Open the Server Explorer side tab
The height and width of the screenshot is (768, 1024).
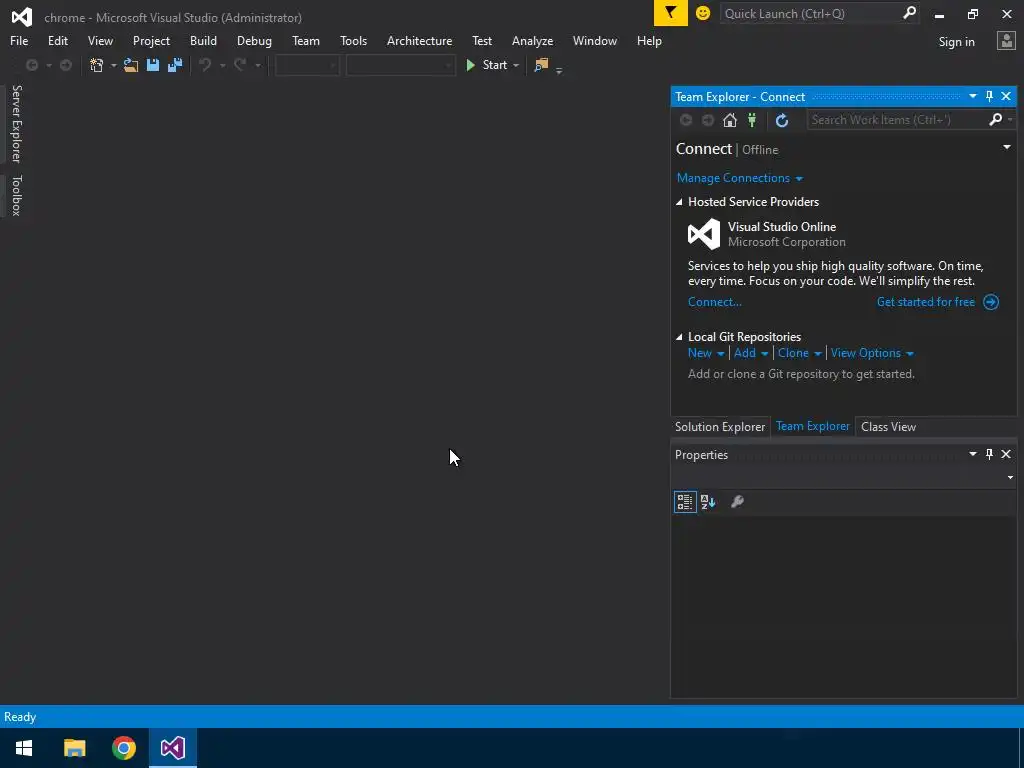(x=16, y=123)
